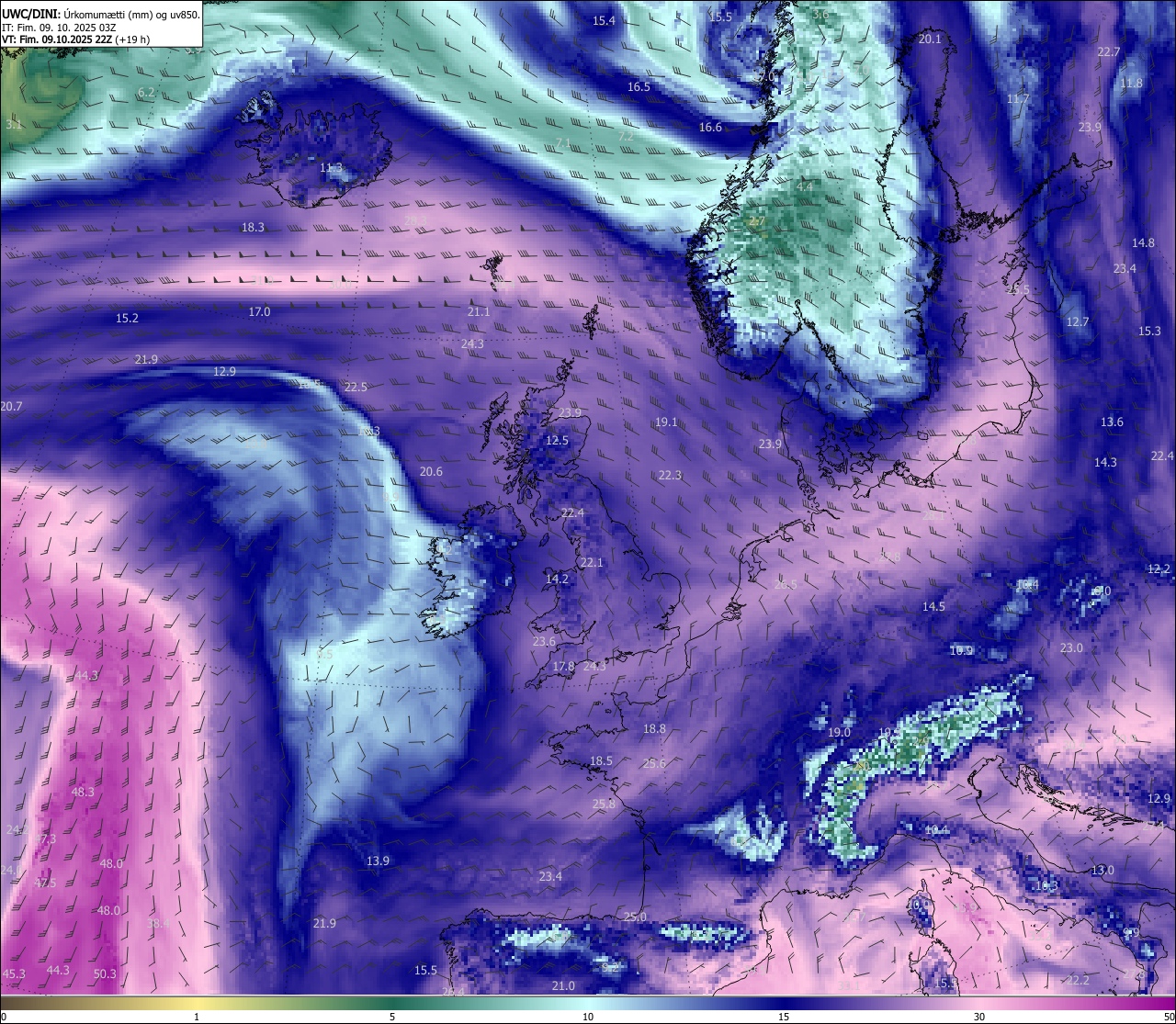Click the map value "12.7"
The width and height of the screenshot is (1176, 1024).
pyautogui.click(x=1078, y=321)
